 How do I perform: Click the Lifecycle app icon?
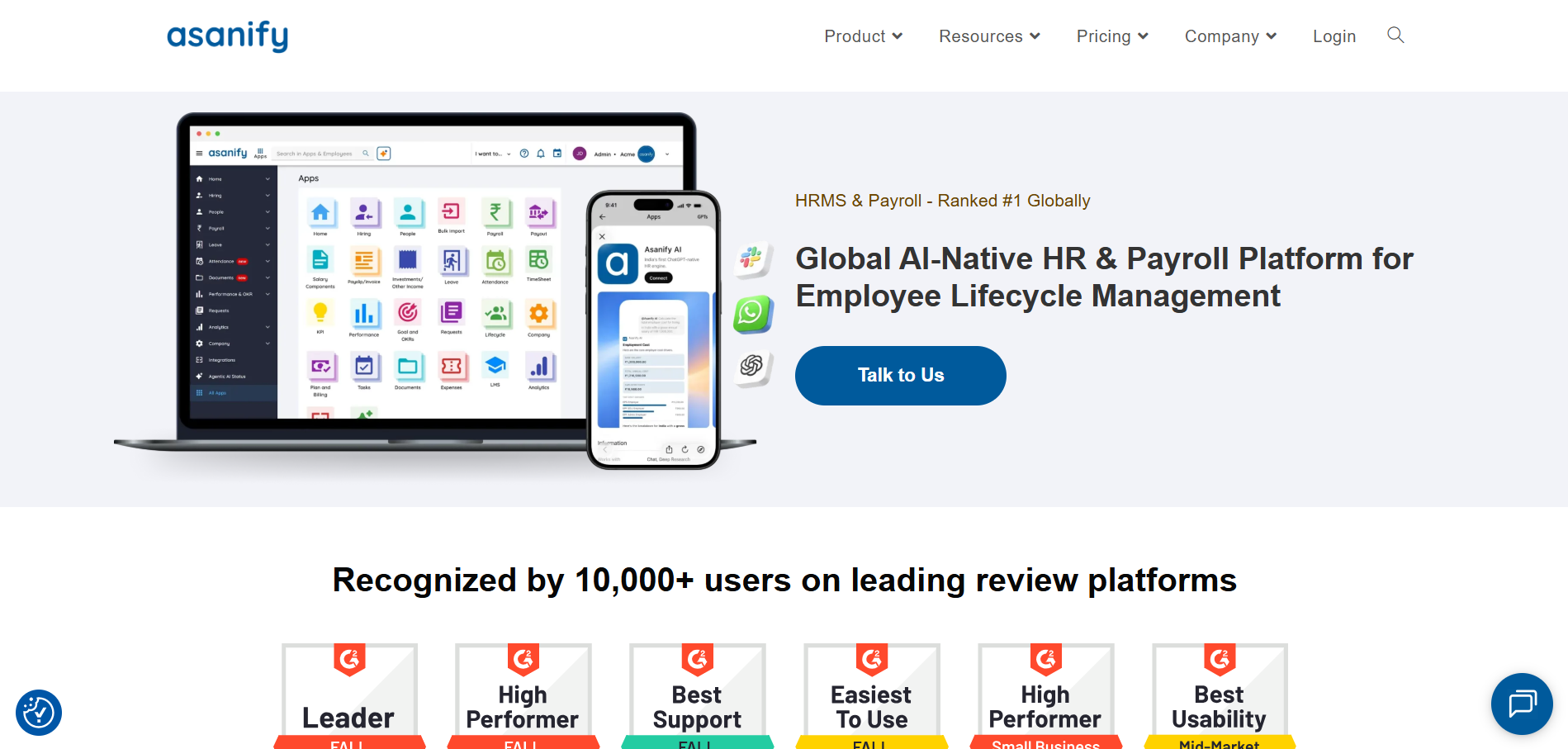pyautogui.click(x=495, y=313)
